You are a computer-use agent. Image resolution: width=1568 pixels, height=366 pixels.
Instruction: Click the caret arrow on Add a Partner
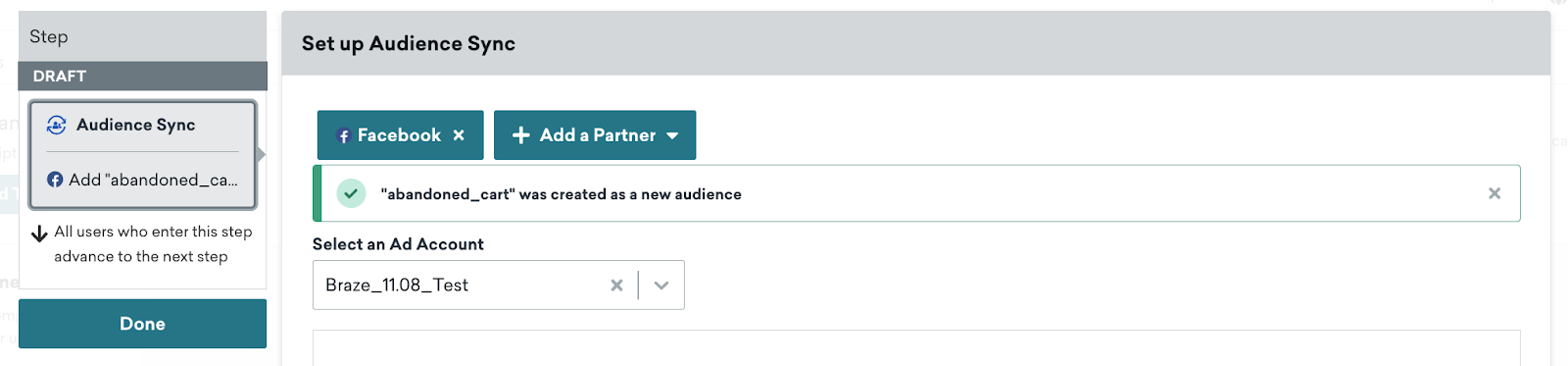coord(672,135)
